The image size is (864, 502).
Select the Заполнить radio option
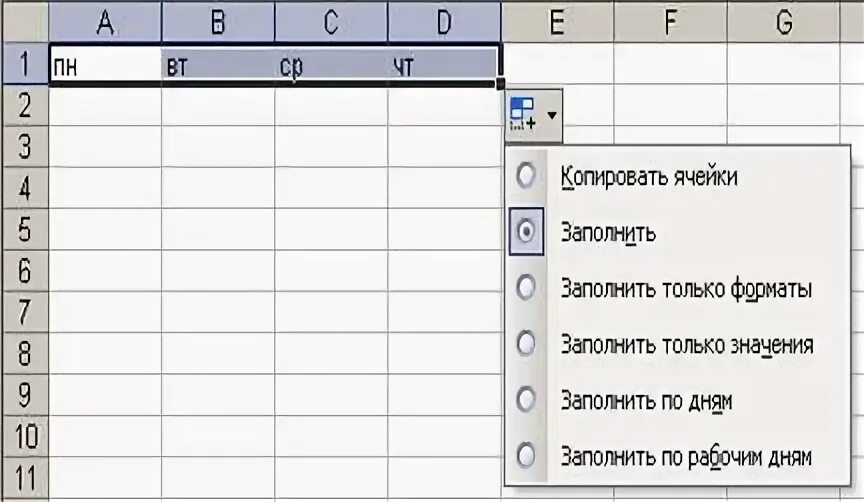(526, 231)
